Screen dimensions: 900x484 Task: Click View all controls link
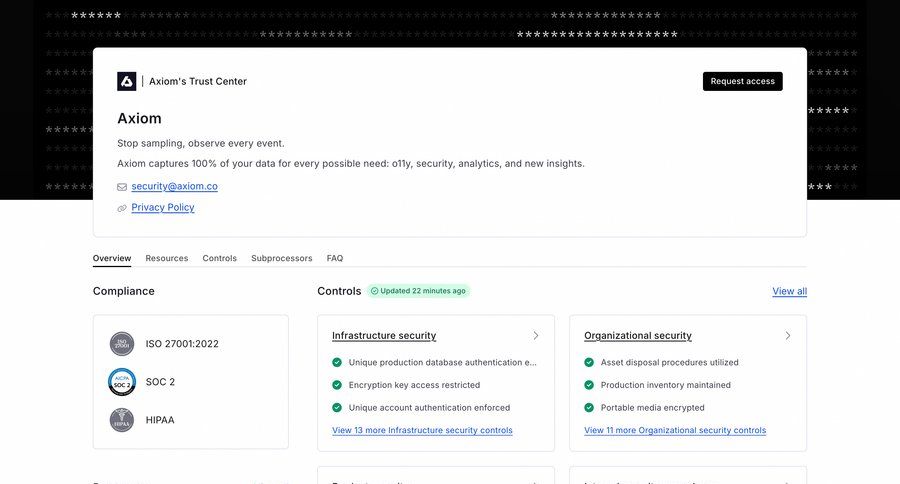tap(789, 291)
